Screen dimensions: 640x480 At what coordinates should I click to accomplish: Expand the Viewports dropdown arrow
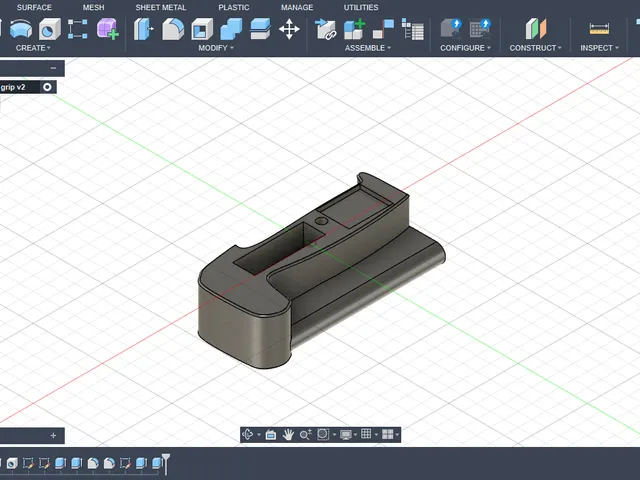(x=397, y=435)
